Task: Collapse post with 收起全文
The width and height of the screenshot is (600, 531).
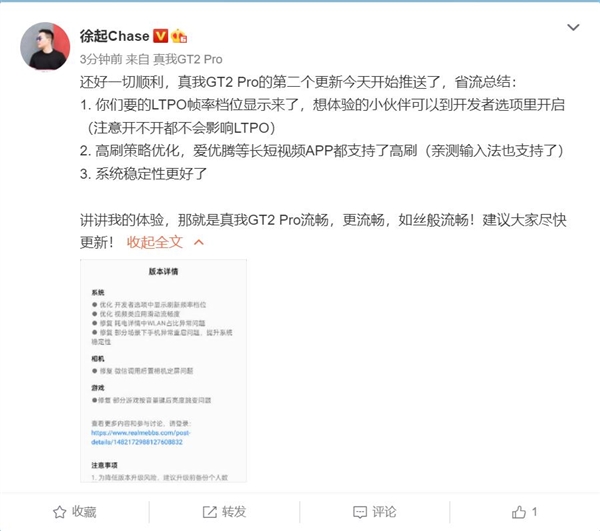Action: (x=155, y=242)
